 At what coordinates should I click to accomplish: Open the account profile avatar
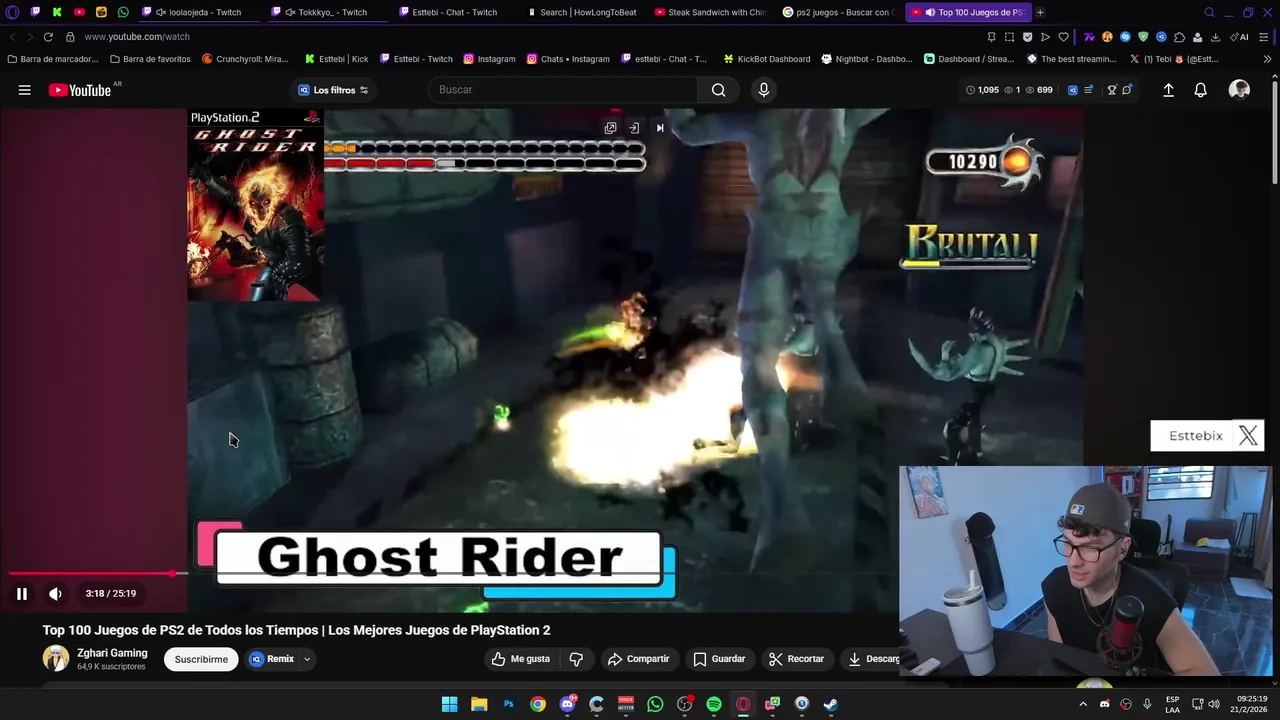(x=1239, y=90)
